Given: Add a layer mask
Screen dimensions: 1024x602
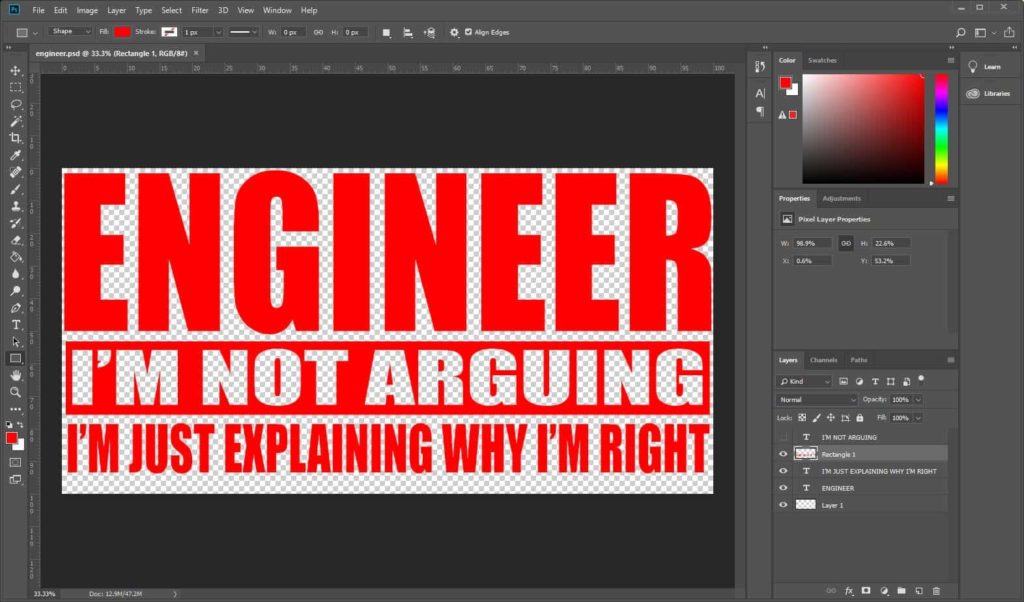Looking at the screenshot, I should click(x=866, y=591).
